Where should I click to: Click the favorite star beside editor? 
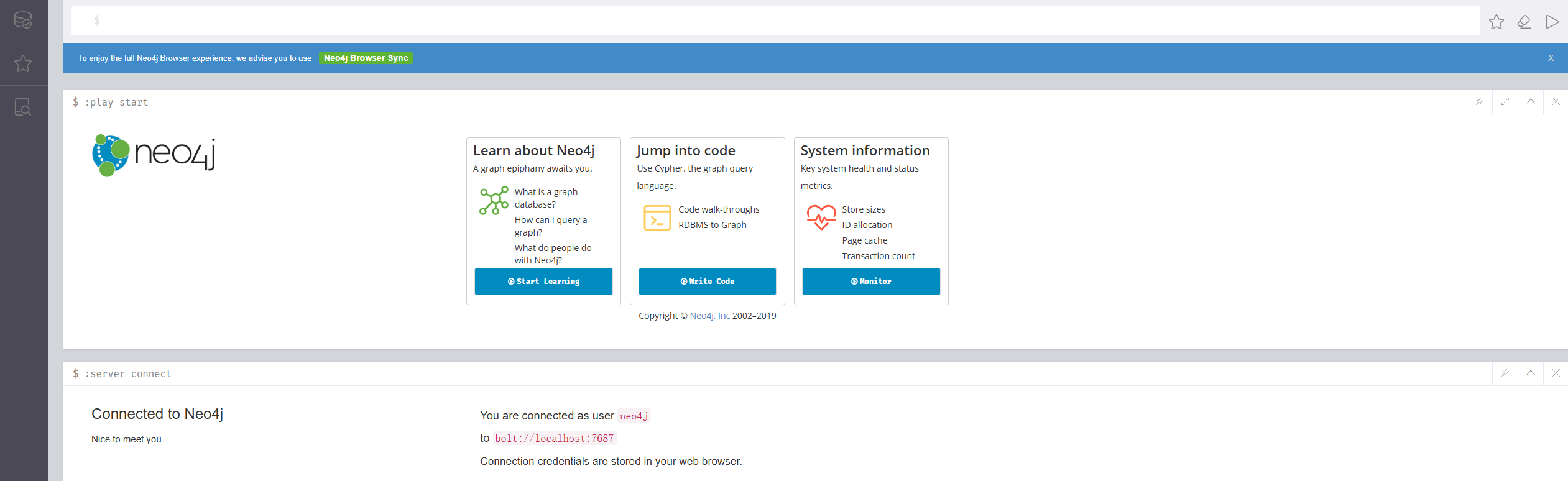coord(1496,22)
